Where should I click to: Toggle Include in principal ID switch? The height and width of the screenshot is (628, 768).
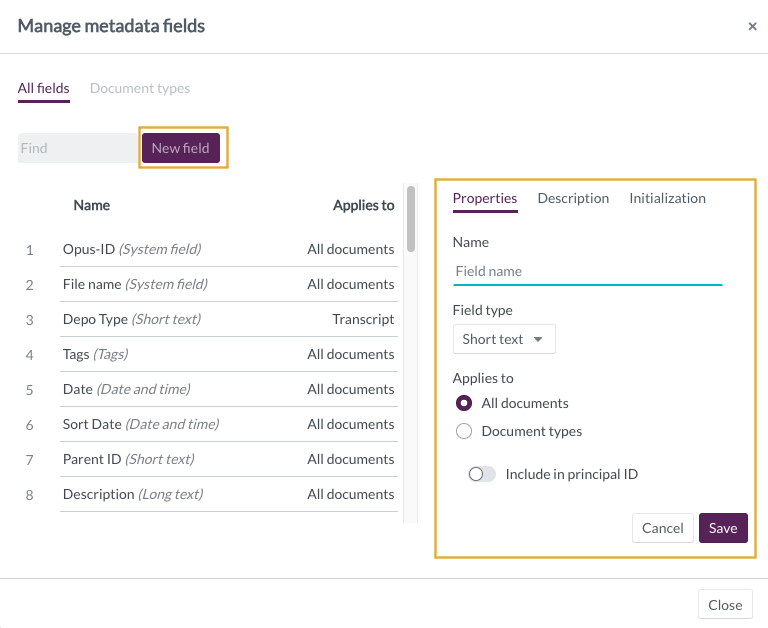[x=482, y=474]
